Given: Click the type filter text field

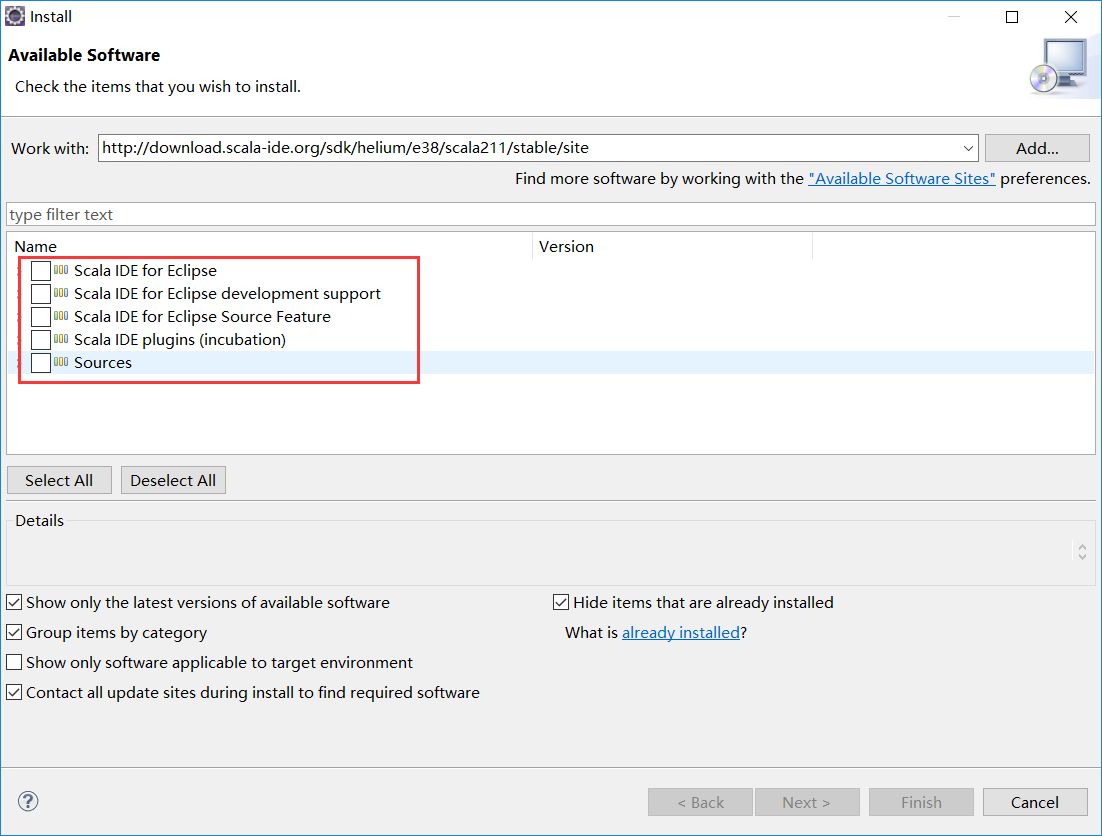Looking at the screenshot, I should click(x=551, y=214).
